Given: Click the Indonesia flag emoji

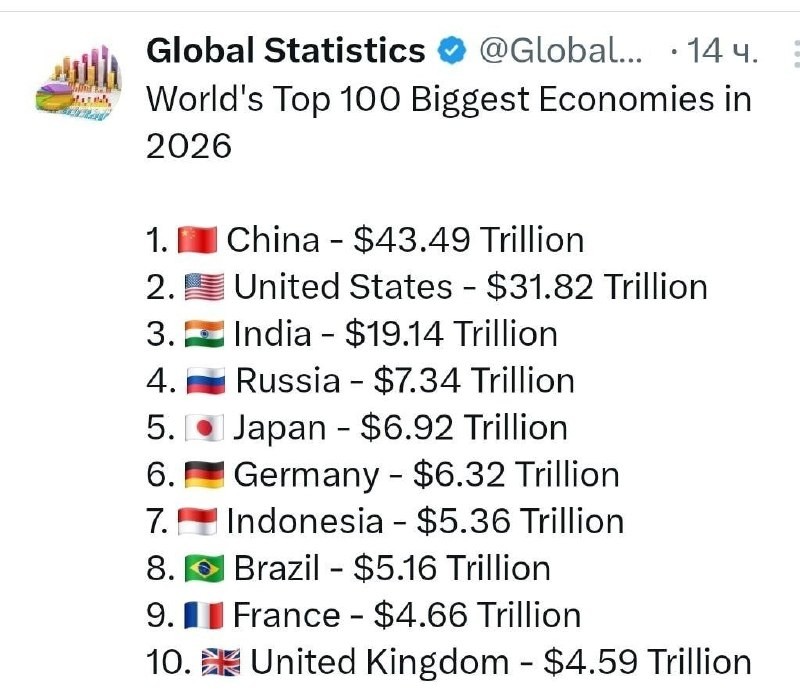Looking at the screenshot, I should 197,522.
